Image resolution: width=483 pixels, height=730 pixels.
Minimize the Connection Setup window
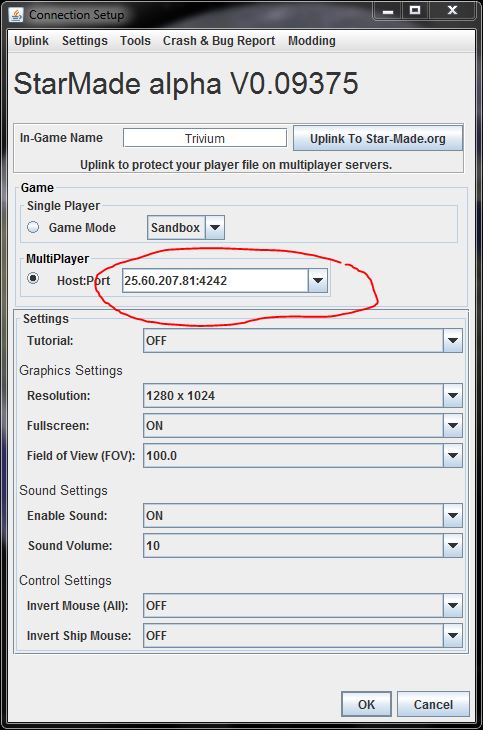click(388, 11)
